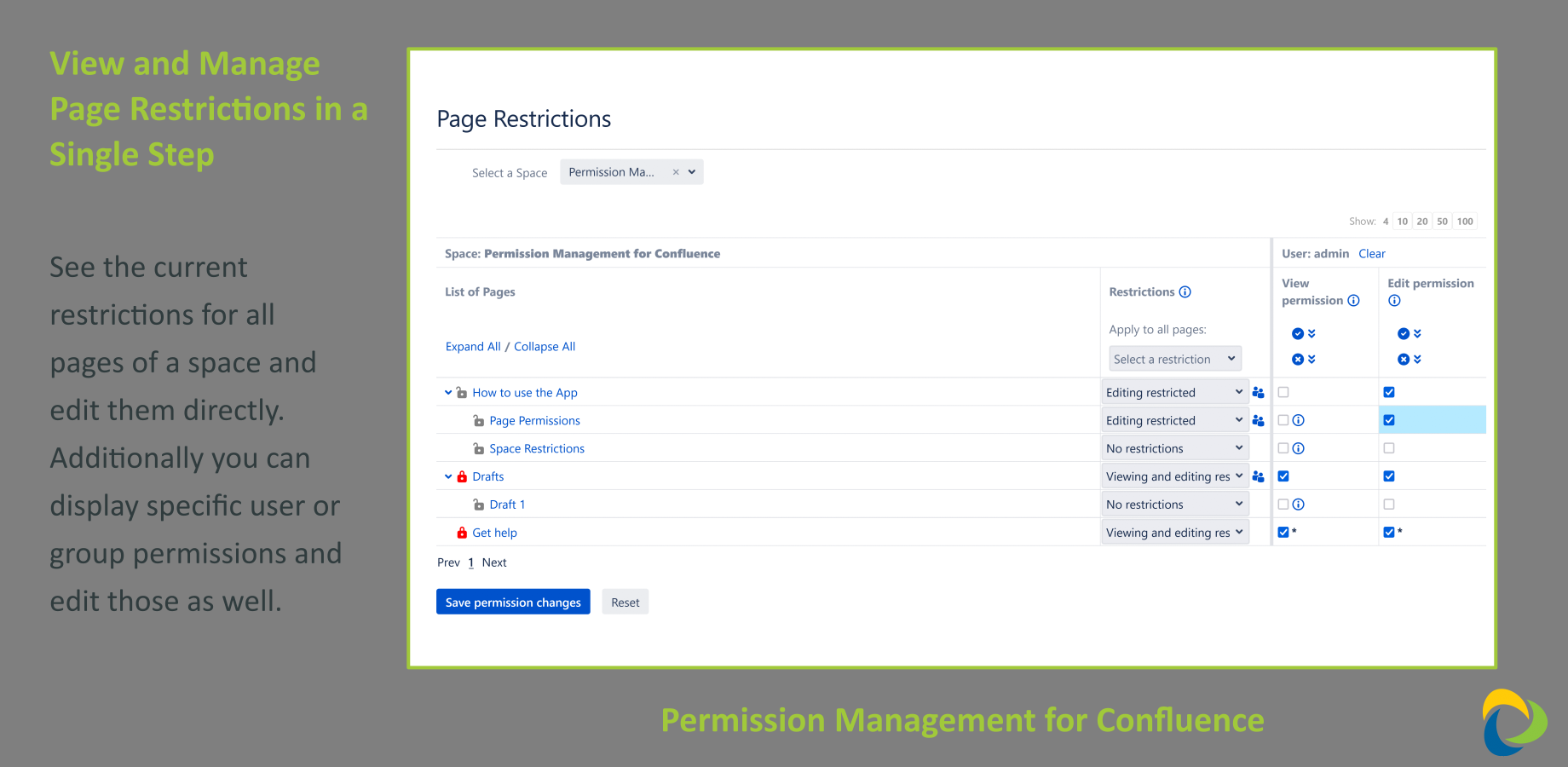
Task: Check edit permission for Draft 1
Action: pos(1389,505)
